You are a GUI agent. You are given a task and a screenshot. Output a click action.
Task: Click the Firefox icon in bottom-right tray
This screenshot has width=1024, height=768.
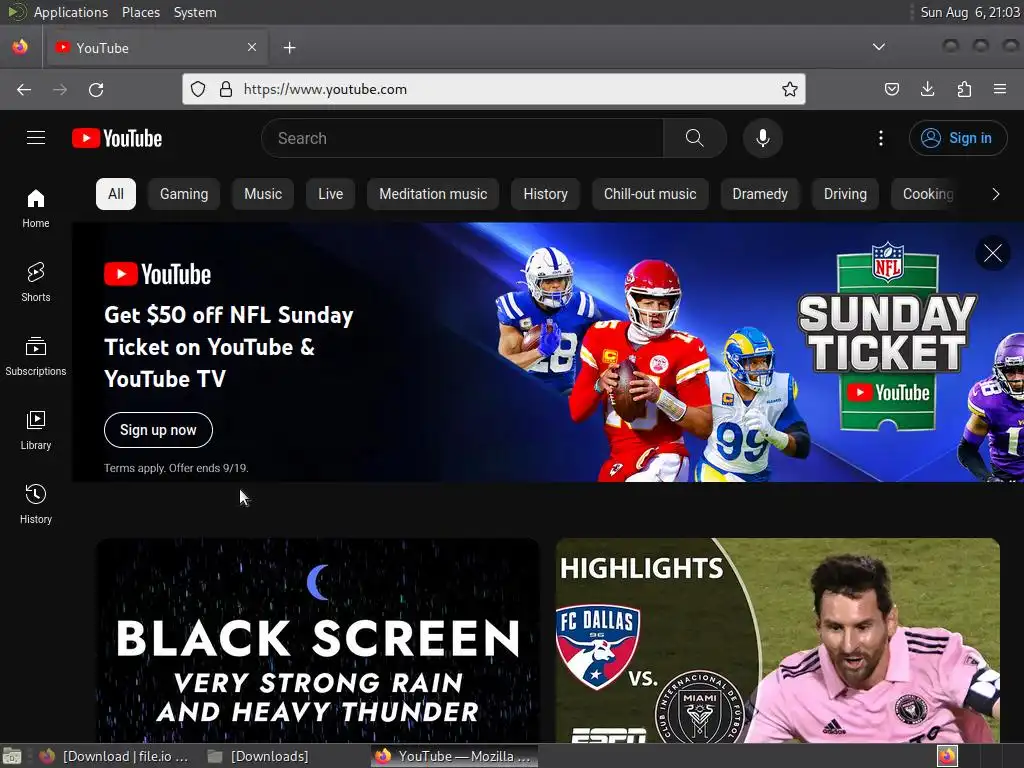948,756
